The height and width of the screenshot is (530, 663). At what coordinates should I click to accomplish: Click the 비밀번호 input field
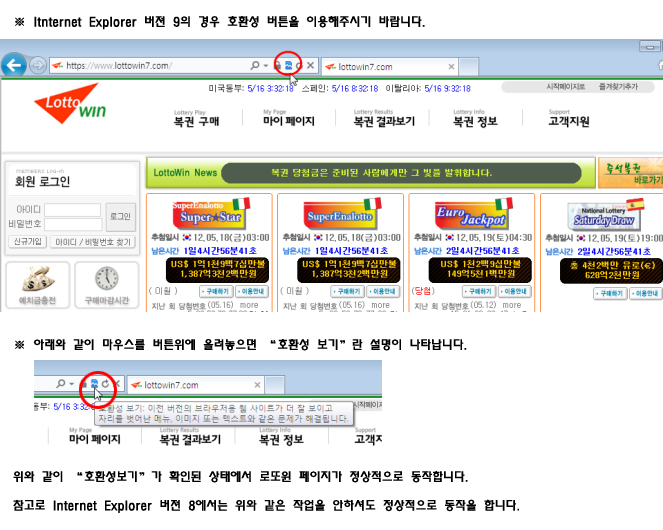pos(73,224)
